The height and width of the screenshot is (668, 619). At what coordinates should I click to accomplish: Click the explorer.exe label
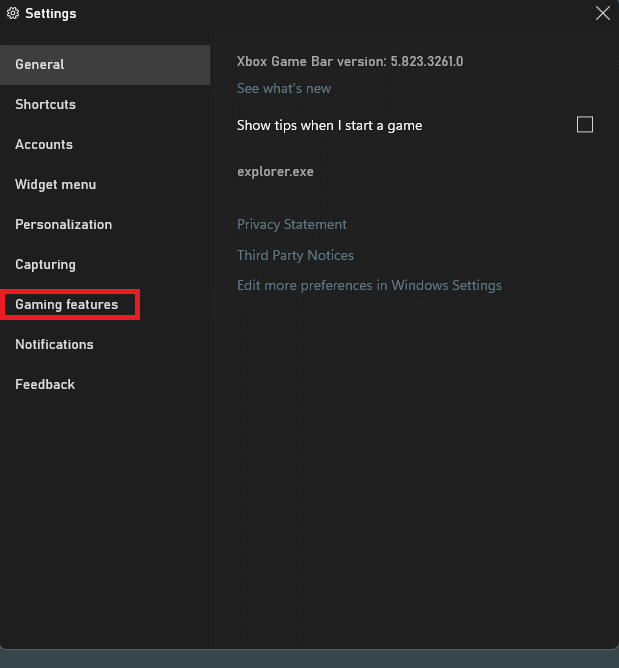tap(275, 172)
